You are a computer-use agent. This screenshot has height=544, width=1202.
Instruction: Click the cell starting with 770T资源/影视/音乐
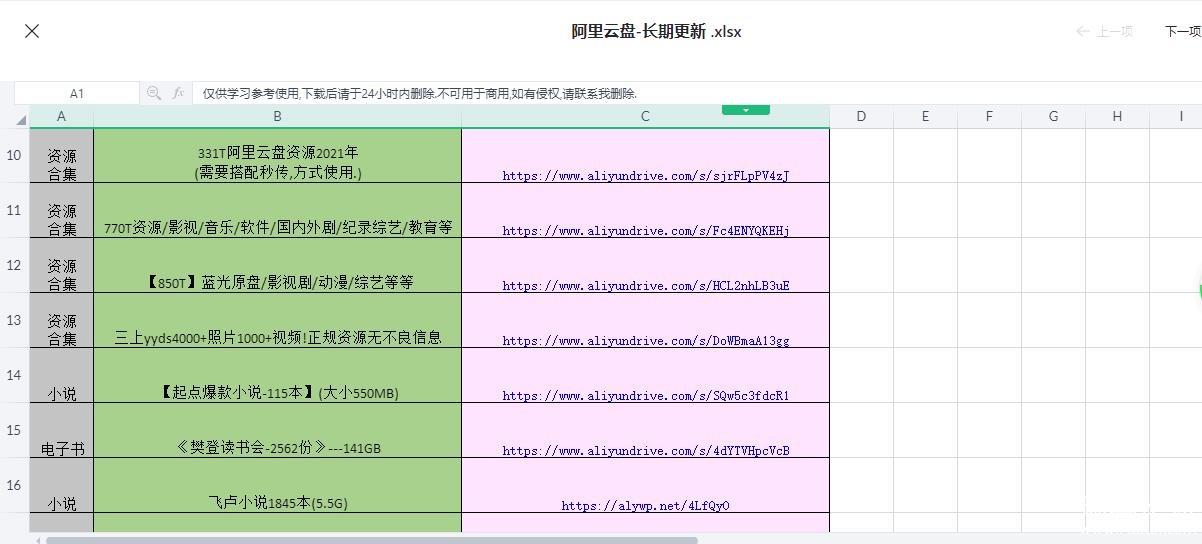tap(277, 210)
